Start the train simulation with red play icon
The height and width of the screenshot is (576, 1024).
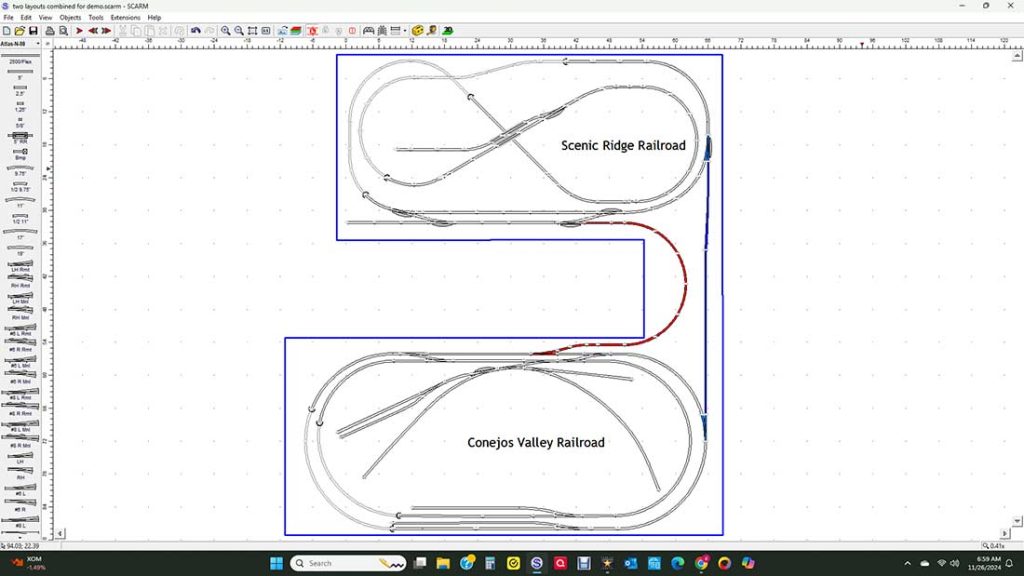(79, 30)
